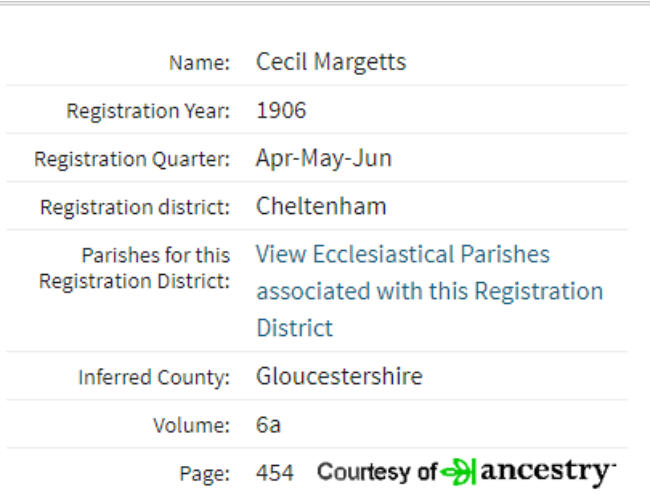This screenshot has height=500, width=650.
Task: Click the green Ancestry leaf logo icon
Action: tap(458, 472)
